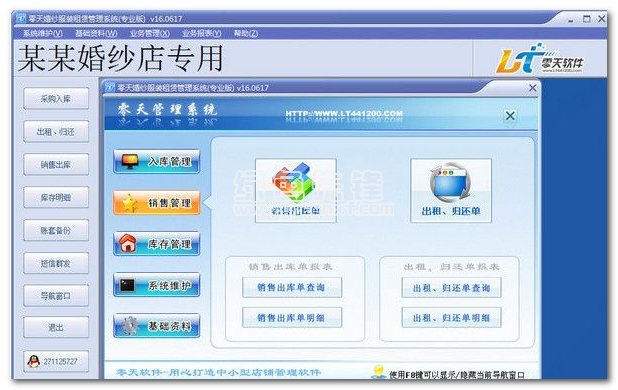The height and width of the screenshot is (390, 618).
Task: Click 销售出库单明细 report button
Action: click(292, 318)
